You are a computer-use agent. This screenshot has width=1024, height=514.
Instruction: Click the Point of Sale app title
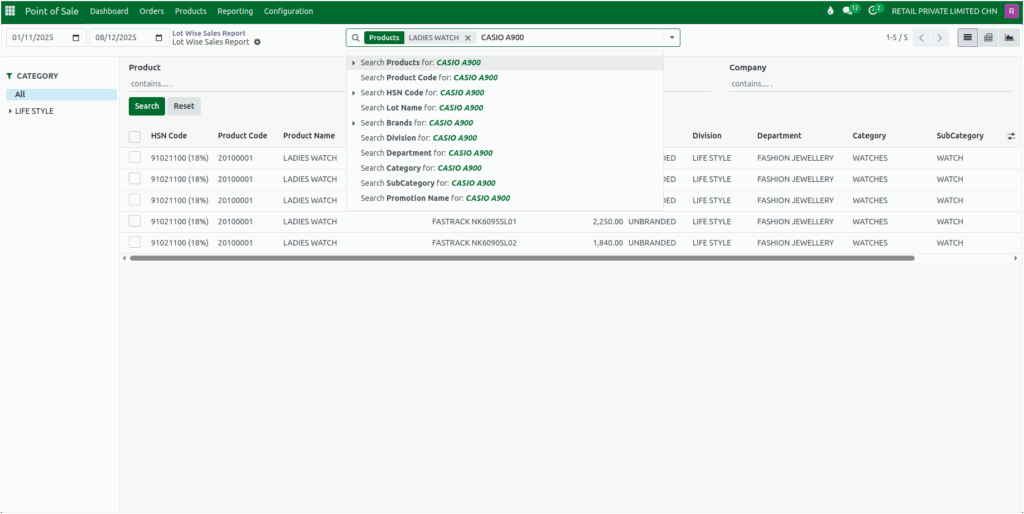point(52,11)
